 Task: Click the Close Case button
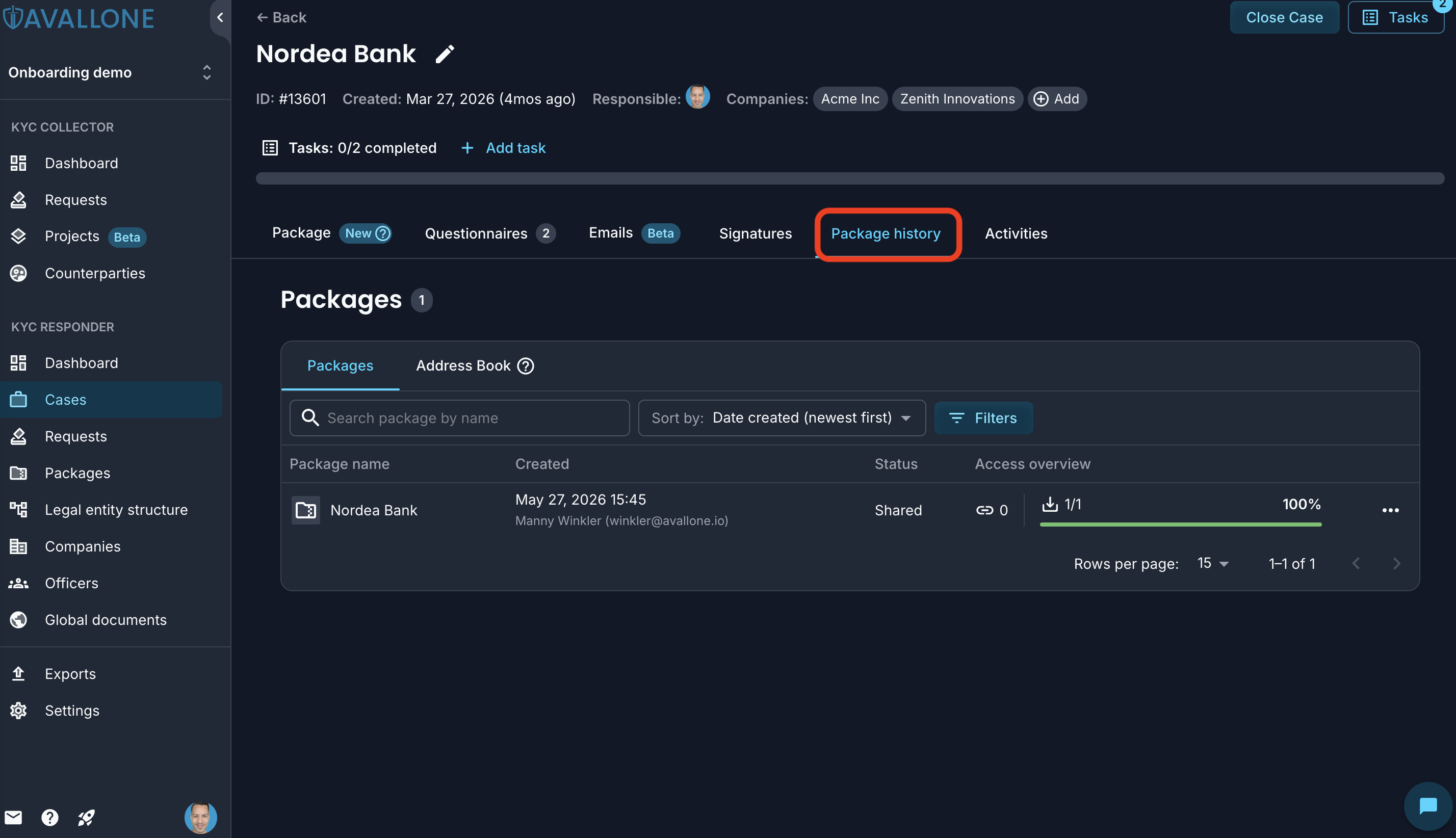pyautogui.click(x=1284, y=17)
